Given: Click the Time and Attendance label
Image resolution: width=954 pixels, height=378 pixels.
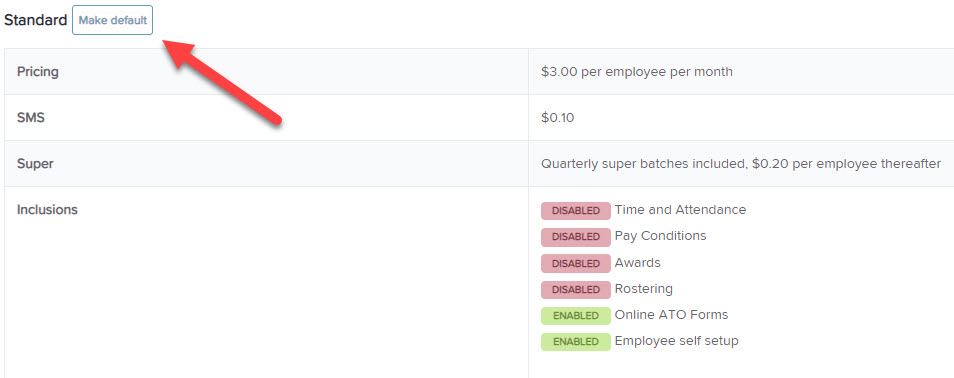Looking at the screenshot, I should 680,209.
